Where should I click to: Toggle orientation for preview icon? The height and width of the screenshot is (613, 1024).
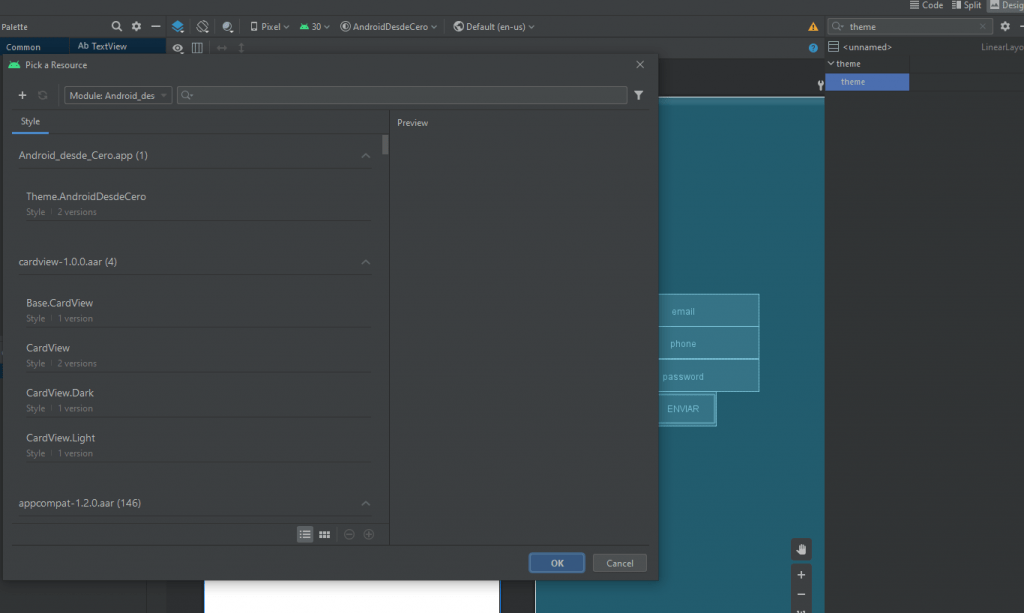[202, 26]
